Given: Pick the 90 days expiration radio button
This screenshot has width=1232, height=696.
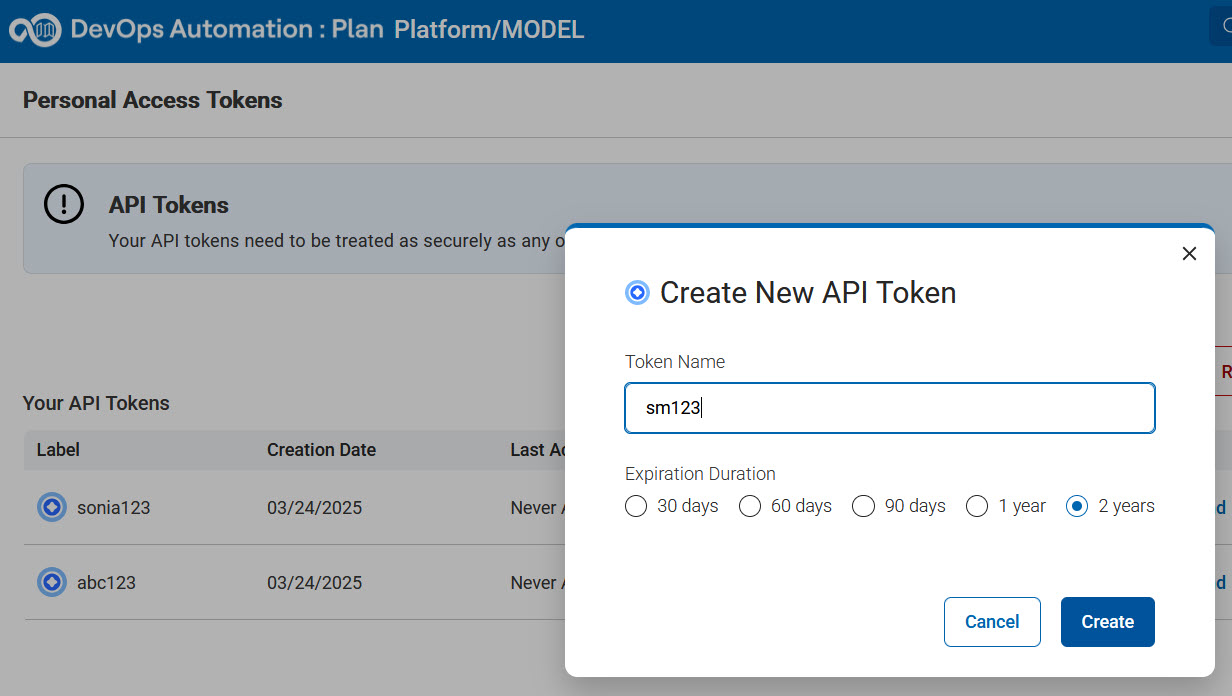Looking at the screenshot, I should pos(864,506).
